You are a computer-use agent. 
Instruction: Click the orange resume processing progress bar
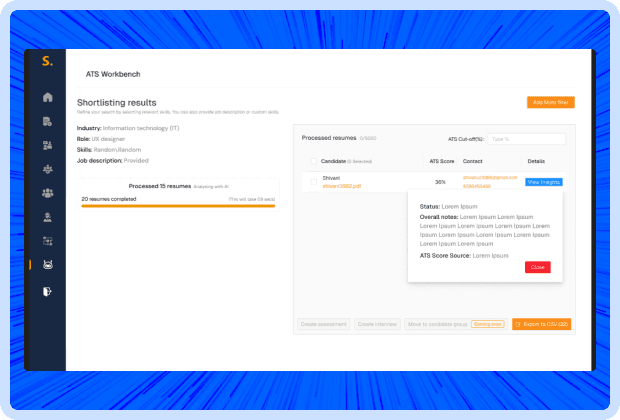[x=178, y=206]
